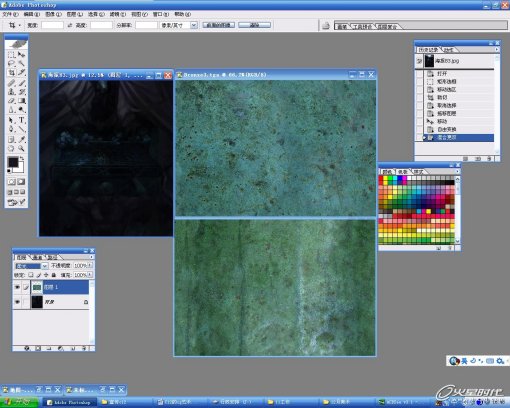Select the Slice tool

point(22,72)
